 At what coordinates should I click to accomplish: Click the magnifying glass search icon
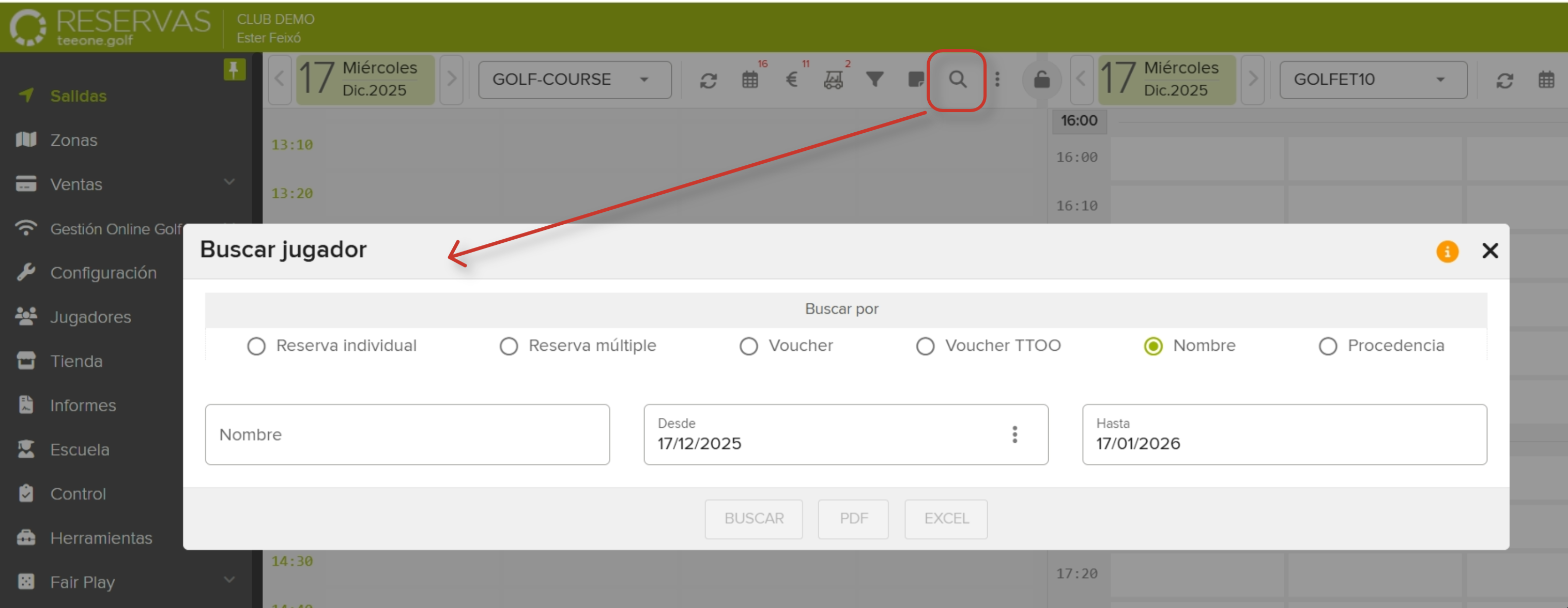pyautogui.click(x=957, y=80)
